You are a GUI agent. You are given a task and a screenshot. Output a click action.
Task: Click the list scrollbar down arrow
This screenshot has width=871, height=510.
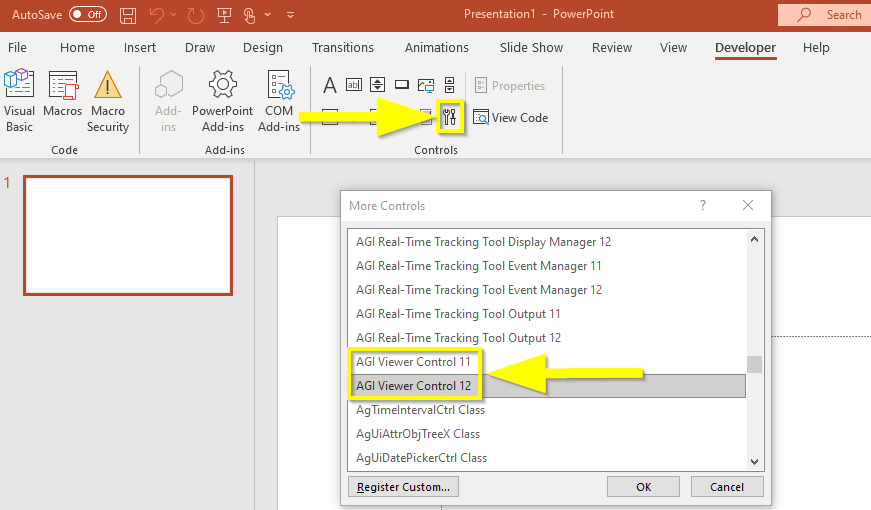(x=754, y=462)
